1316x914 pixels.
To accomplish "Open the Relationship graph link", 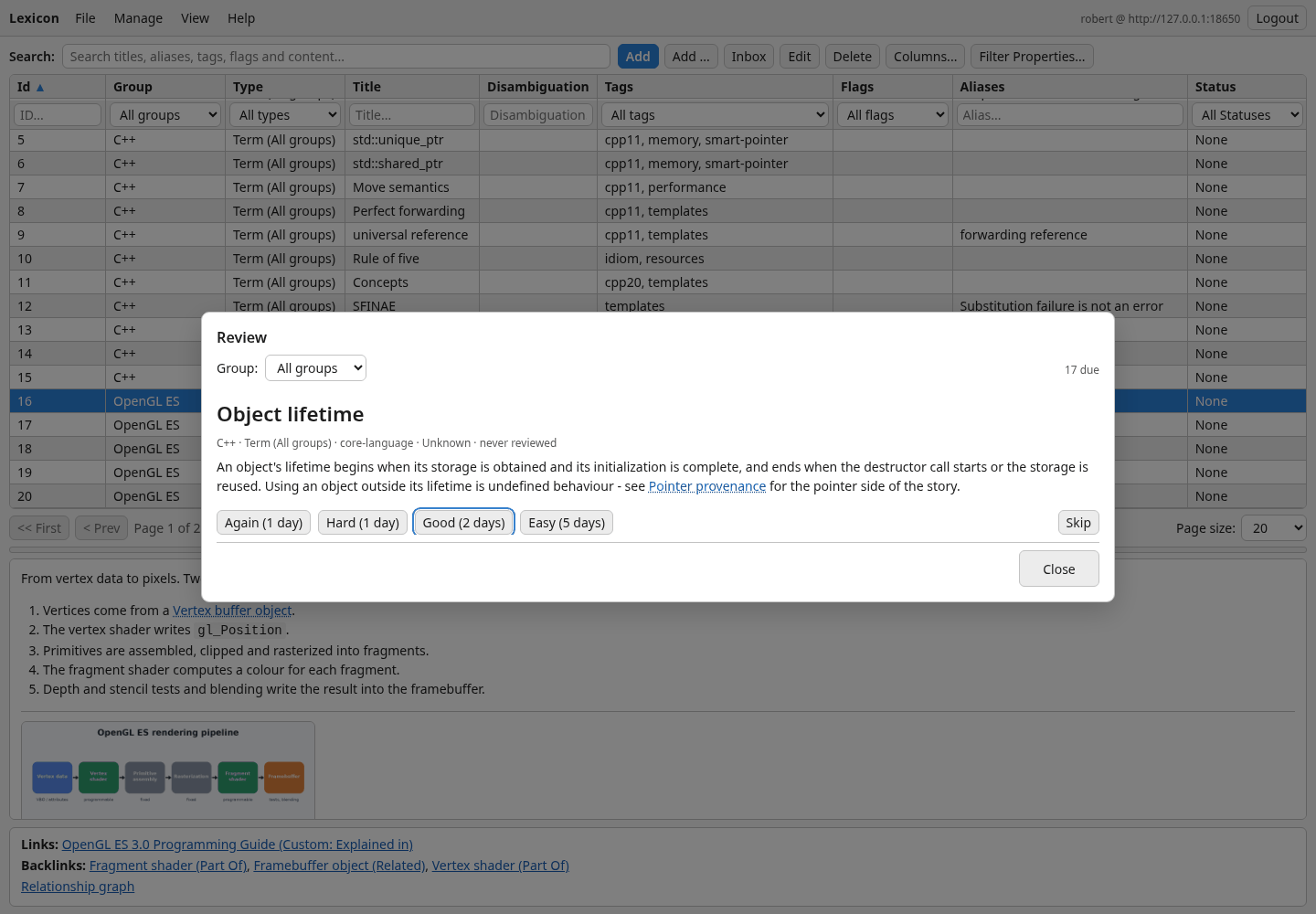I will pos(78,887).
